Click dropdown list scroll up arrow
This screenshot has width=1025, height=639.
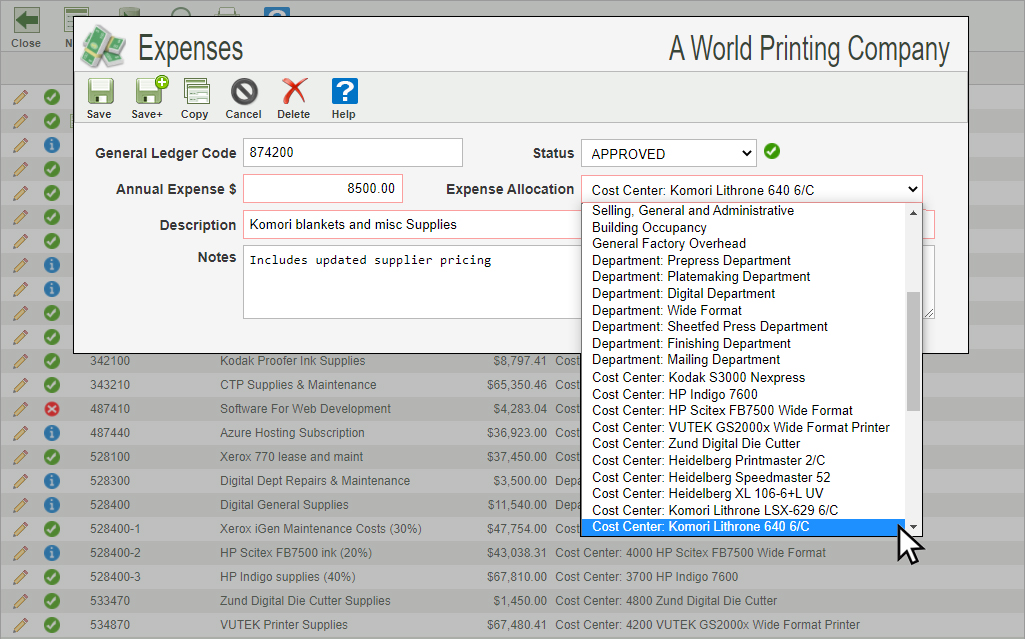913,213
